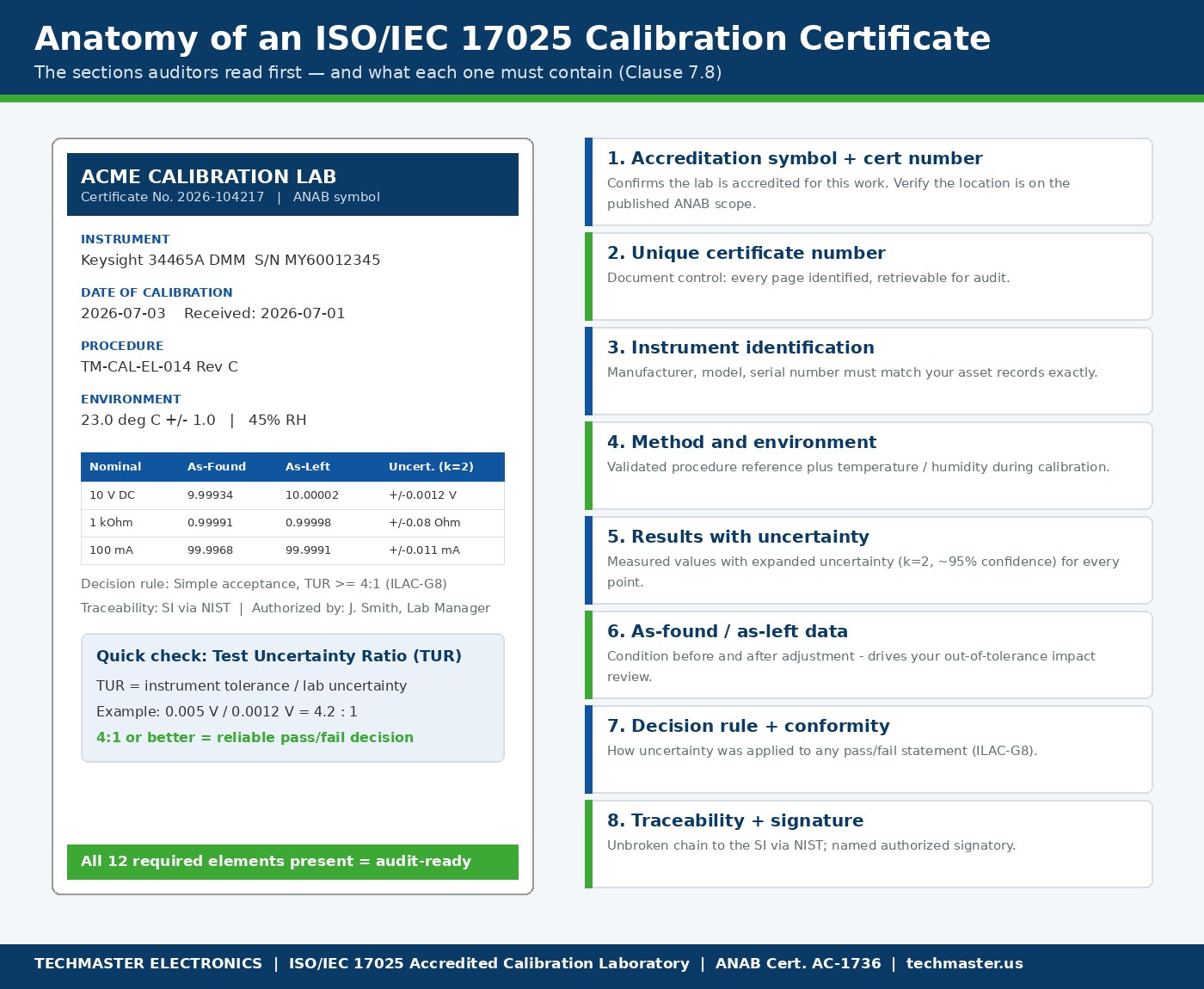Image resolution: width=1204 pixels, height=989 pixels.
Task: Click 'Authorized by: J. Smith, Lab Manager'
Action: pyautogui.click(x=371, y=608)
